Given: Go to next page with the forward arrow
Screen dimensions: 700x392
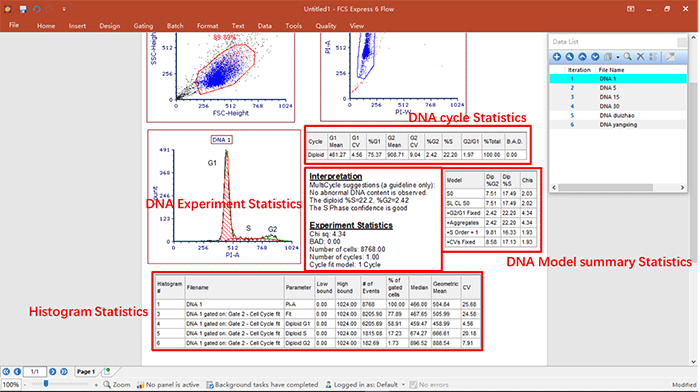Looking at the screenshot, I should 53,371.
